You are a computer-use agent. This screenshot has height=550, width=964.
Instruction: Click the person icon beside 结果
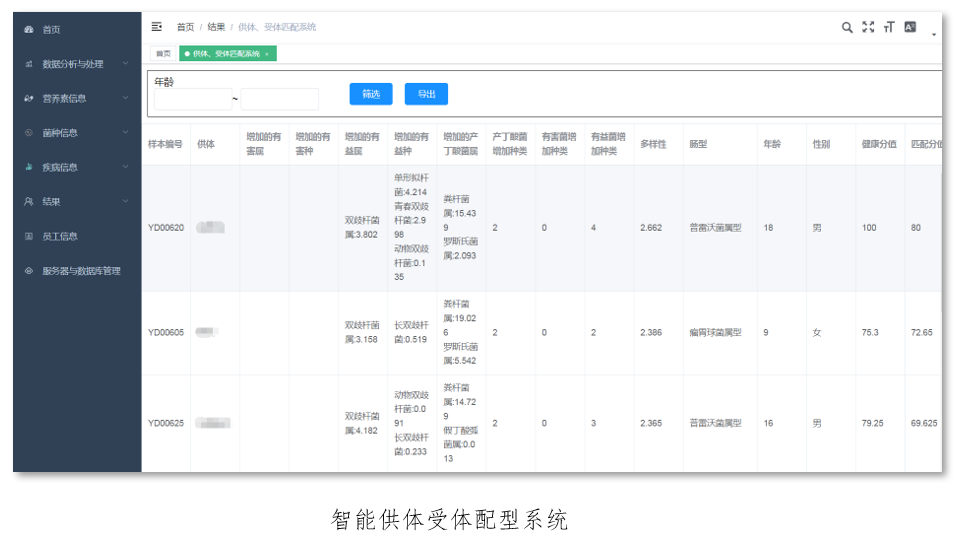pos(29,202)
